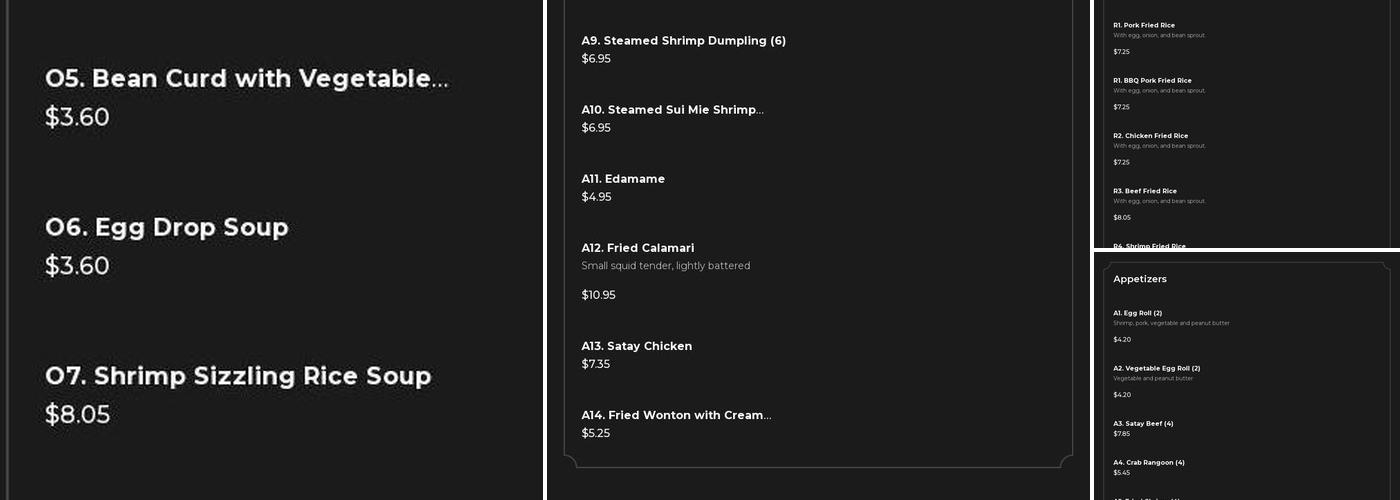Screen dimensions: 1400x500
Task: Select R1. BBQ Pork Fried Rice
Action: click(x=1152, y=80)
